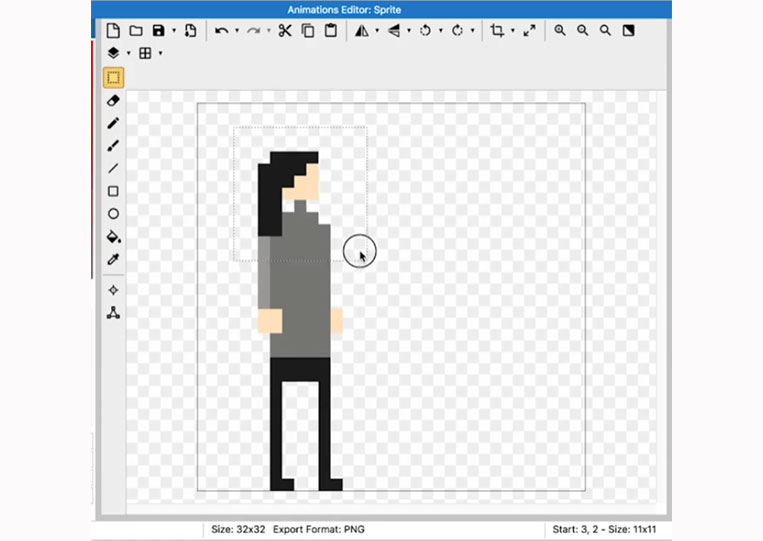763x541 pixels.
Task: Open the crop options dropdown arrow
Action: [x=513, y=31]
